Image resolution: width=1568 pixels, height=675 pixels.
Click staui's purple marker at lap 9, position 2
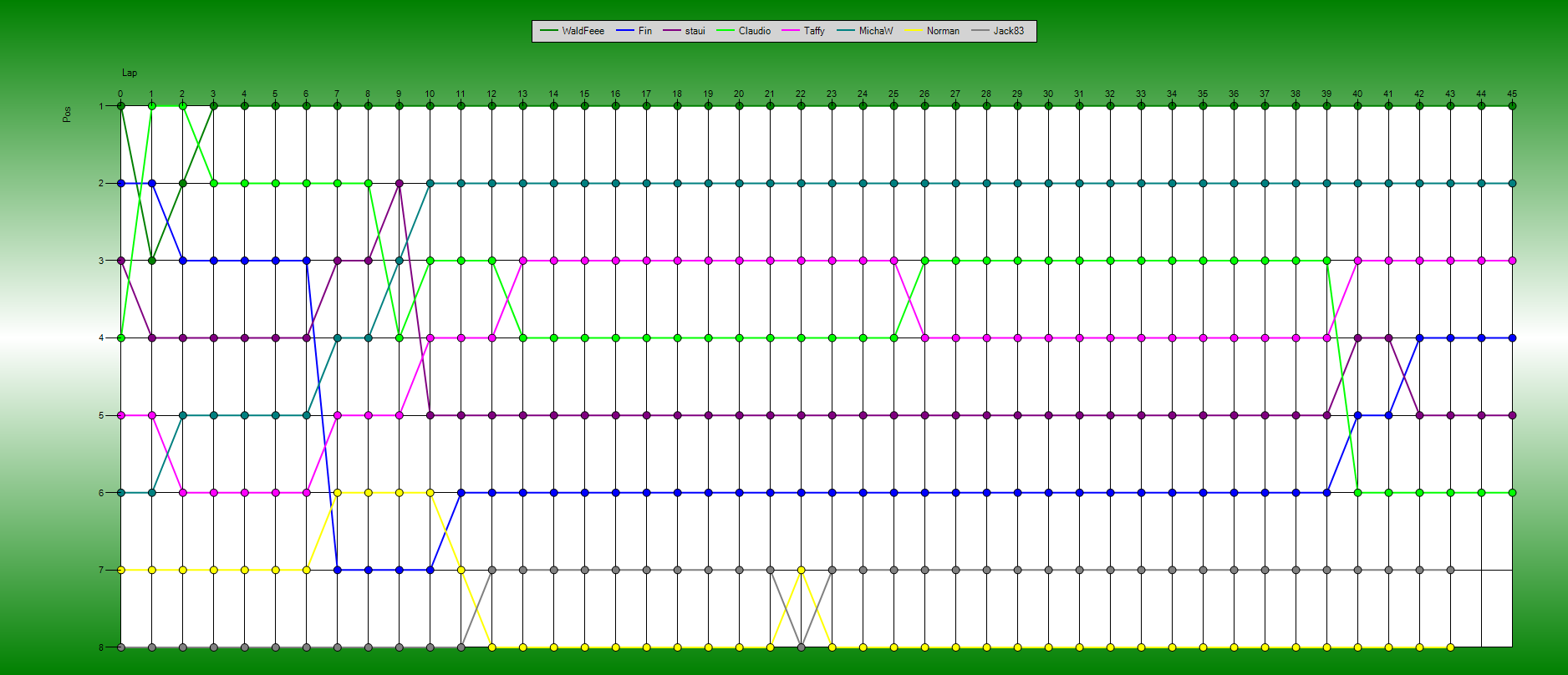coord(399,183)
